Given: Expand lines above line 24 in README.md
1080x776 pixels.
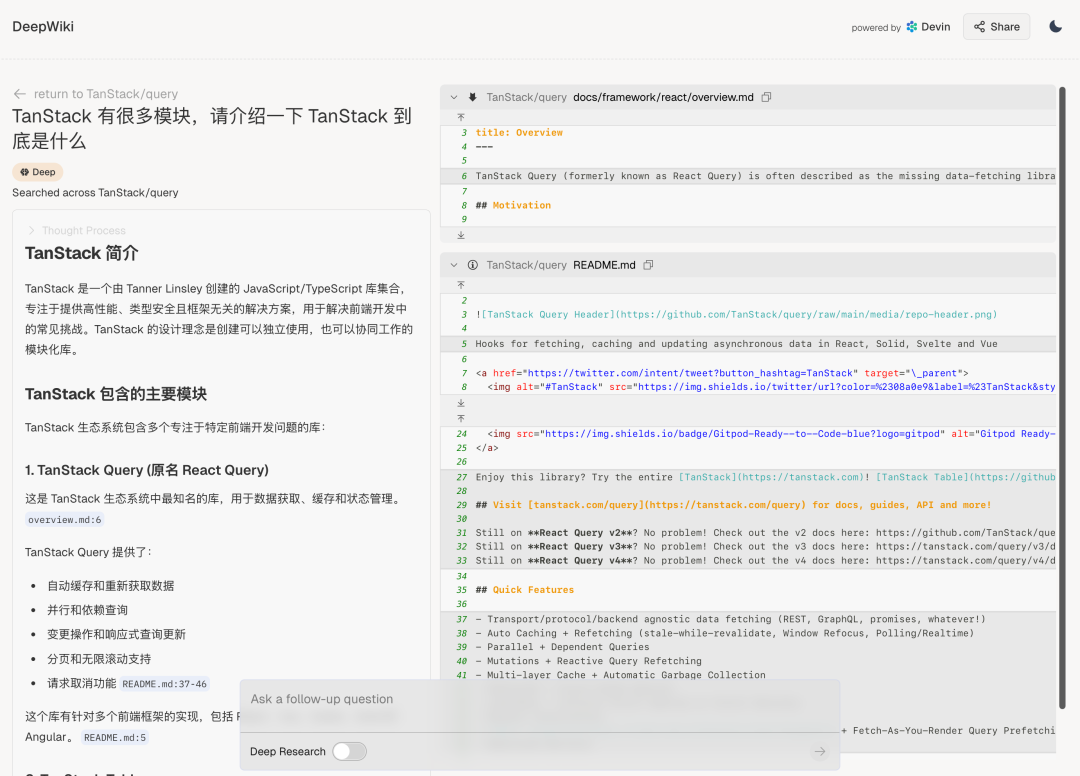Looking at the screenshot, I should click(x=461, y=419).
